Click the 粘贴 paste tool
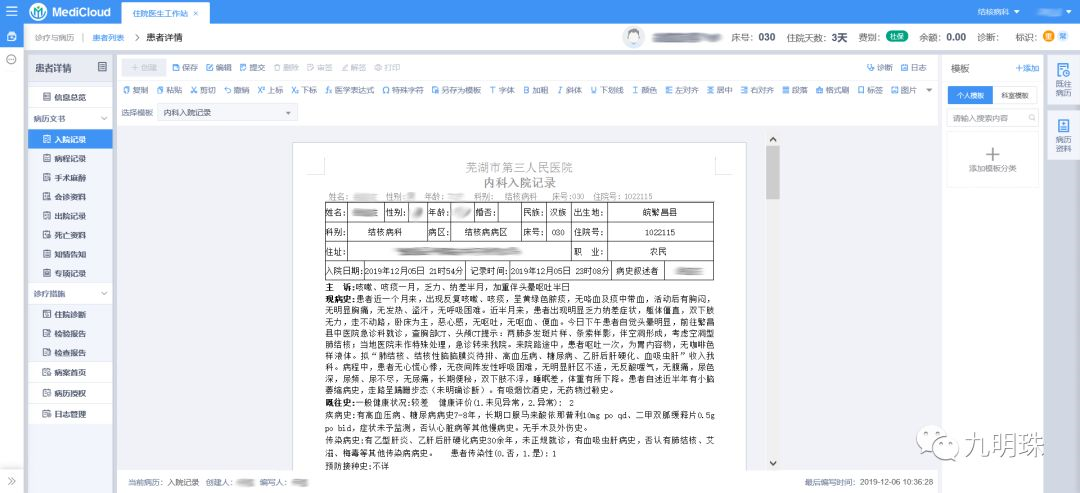Viewport: 1080px width, 493px height. click(x=169, y=90)
